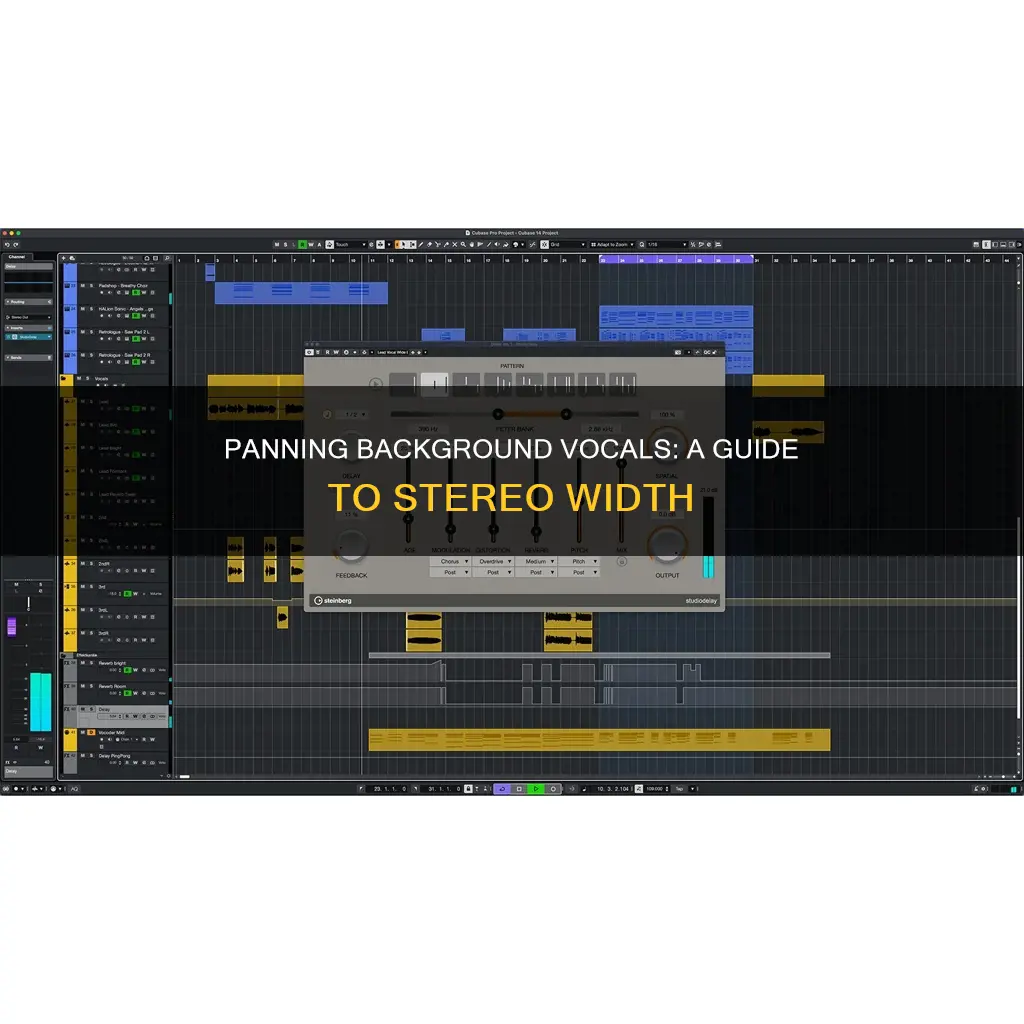The width and height of the screenshot is (1024, 1024).
Task: Click the Window Layout setup icon
Action: (x=976, y=244)
